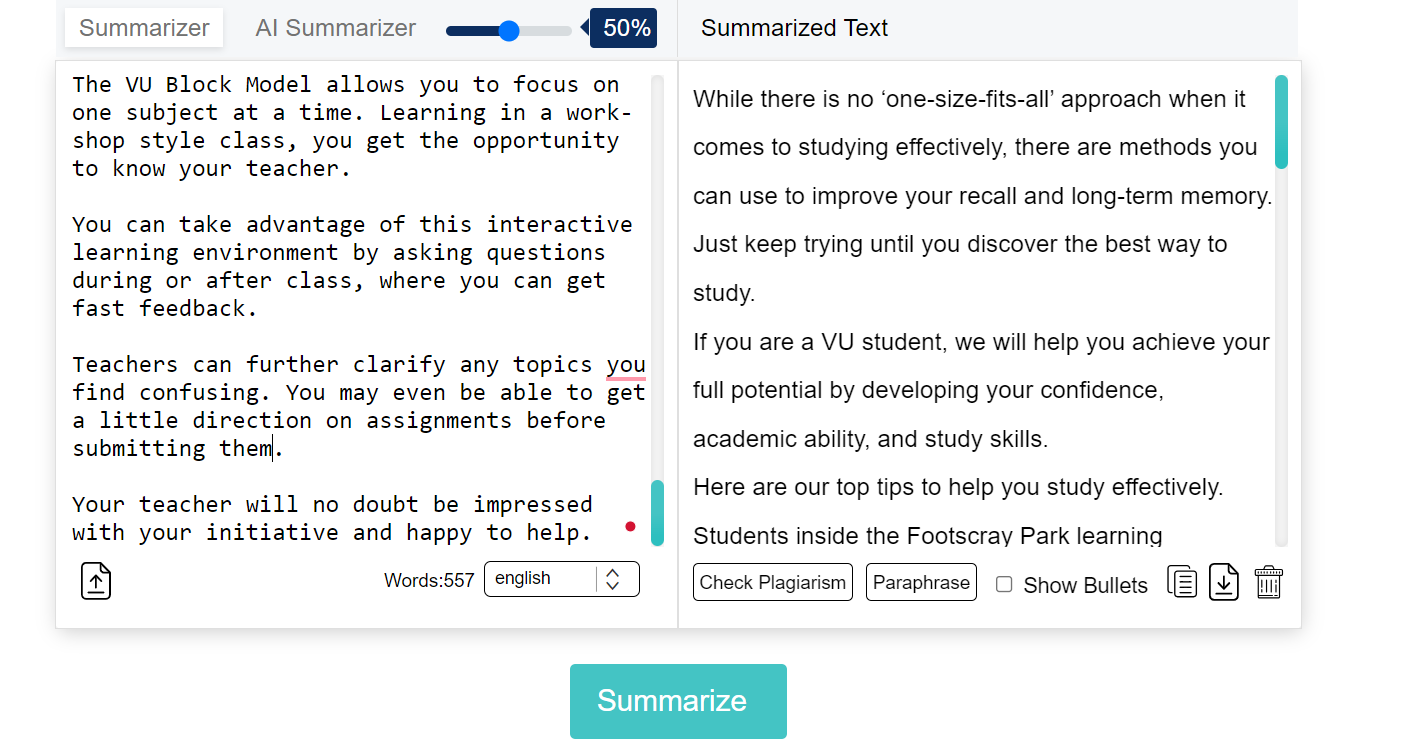Click the underlined word 'you' in input

(626, 365)
